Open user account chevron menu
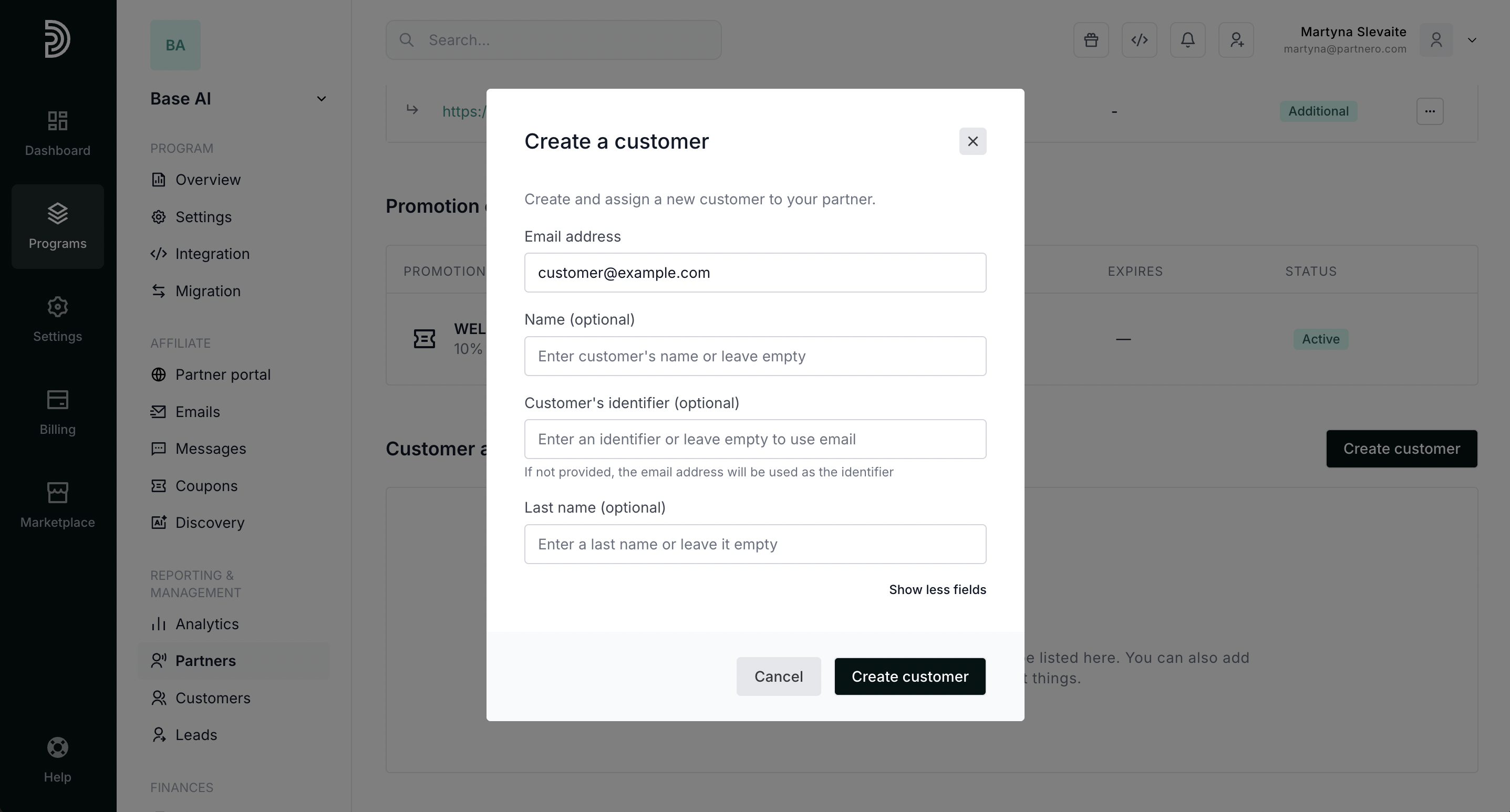1510x812 pixels. coord(1471,40)
